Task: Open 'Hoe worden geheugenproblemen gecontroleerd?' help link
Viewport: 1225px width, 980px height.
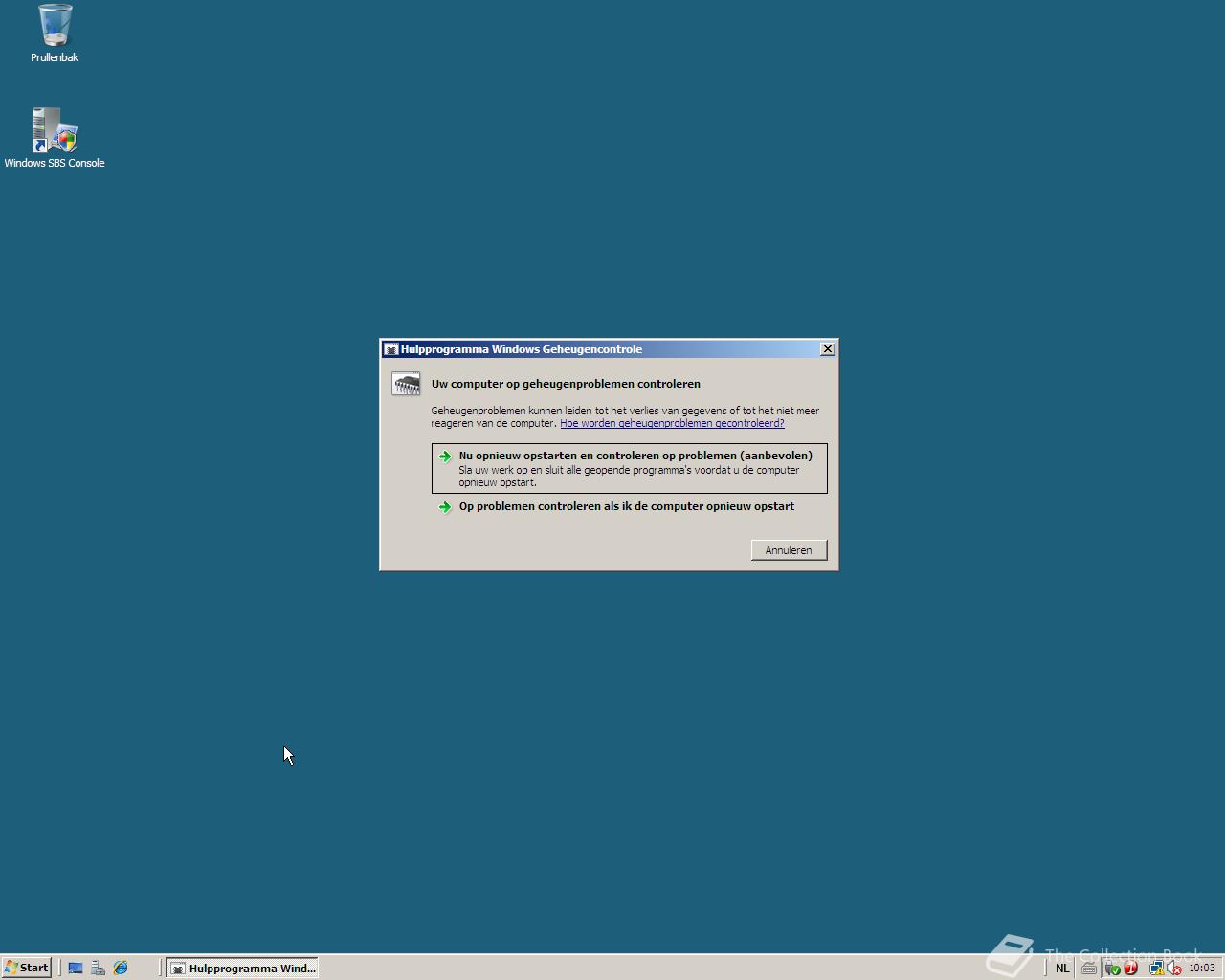Action: pyautogui.click(x=672, y=423)
